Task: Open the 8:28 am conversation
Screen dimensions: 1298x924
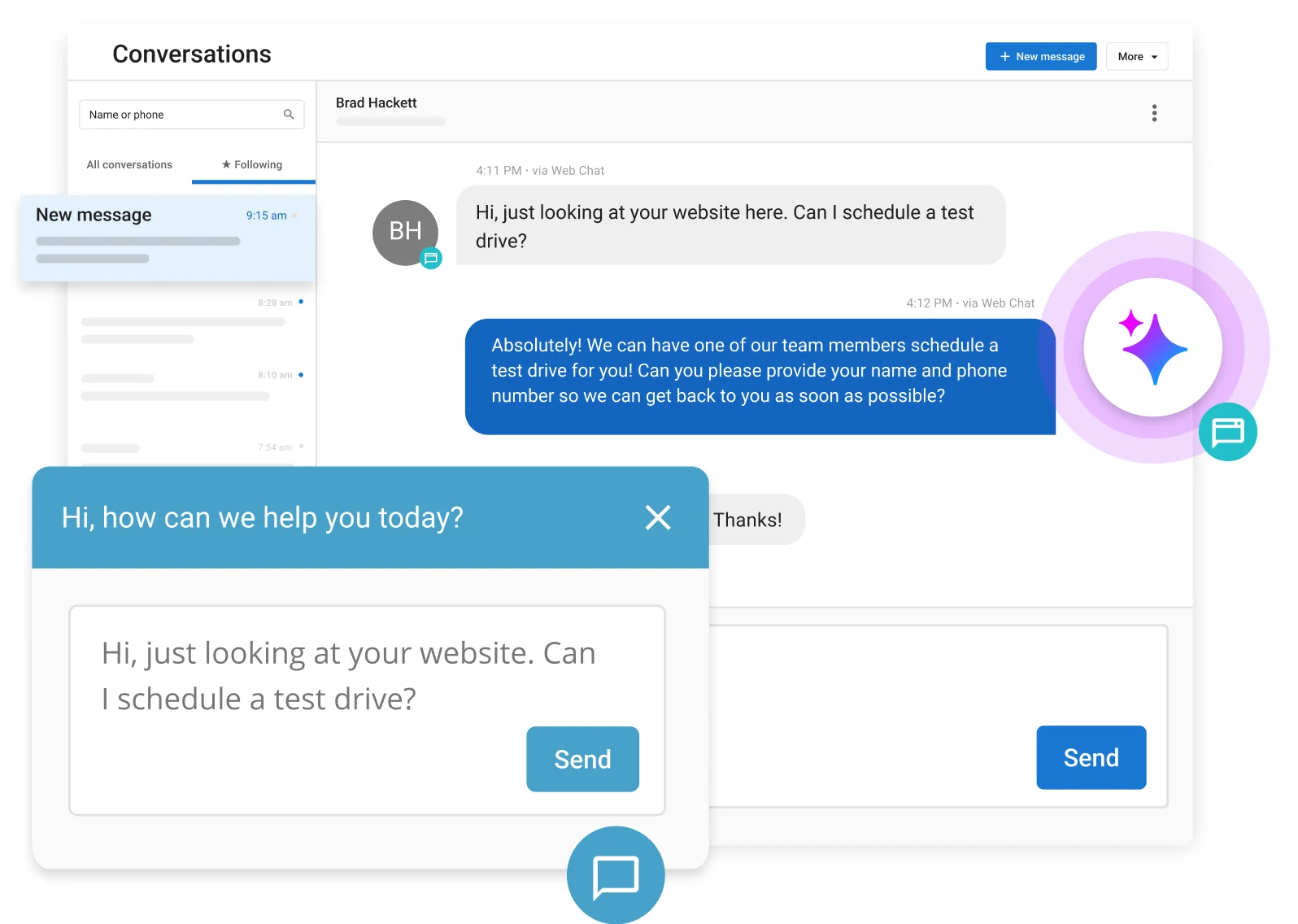Action: 192,320
